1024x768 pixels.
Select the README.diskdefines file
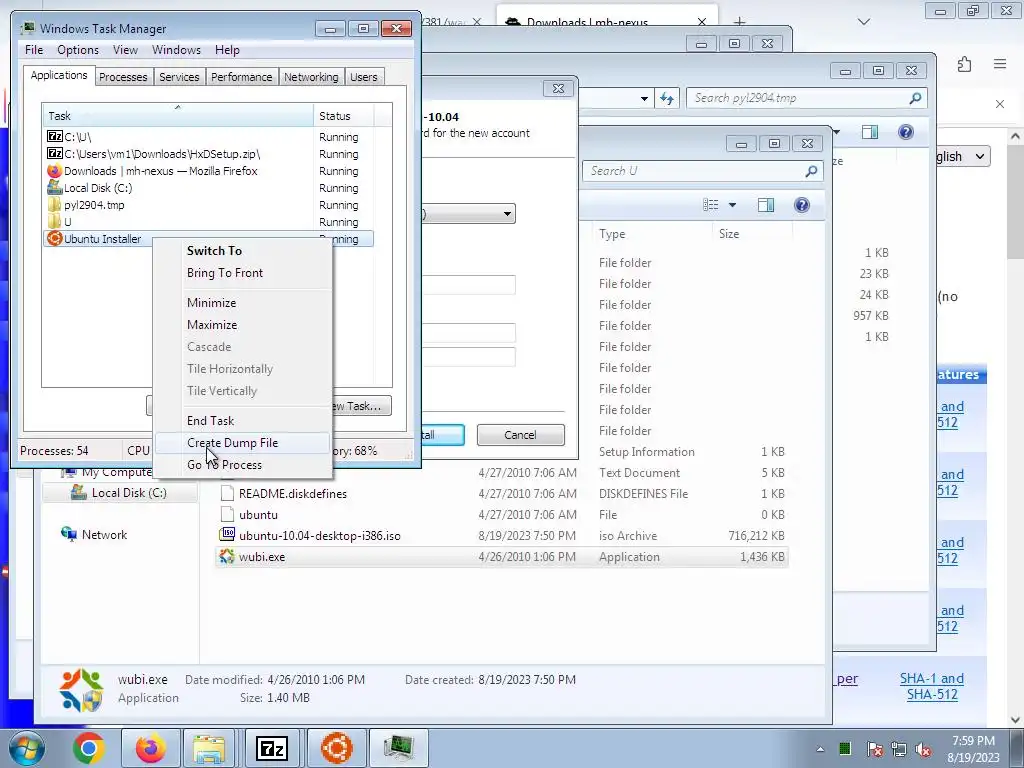[502, 494]
